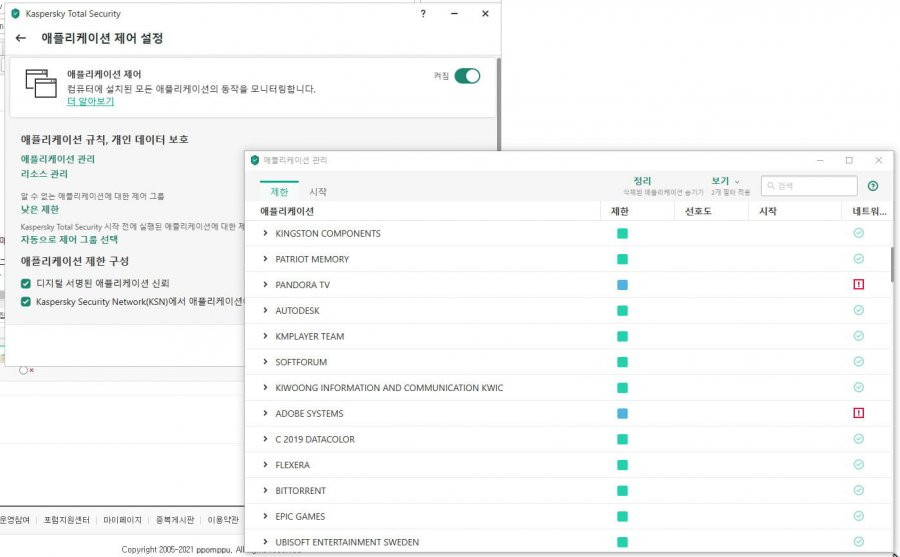Click search magnifier icon in search box
The height and width of the screenshot is (557, 900).
click(x=771, y=186)
